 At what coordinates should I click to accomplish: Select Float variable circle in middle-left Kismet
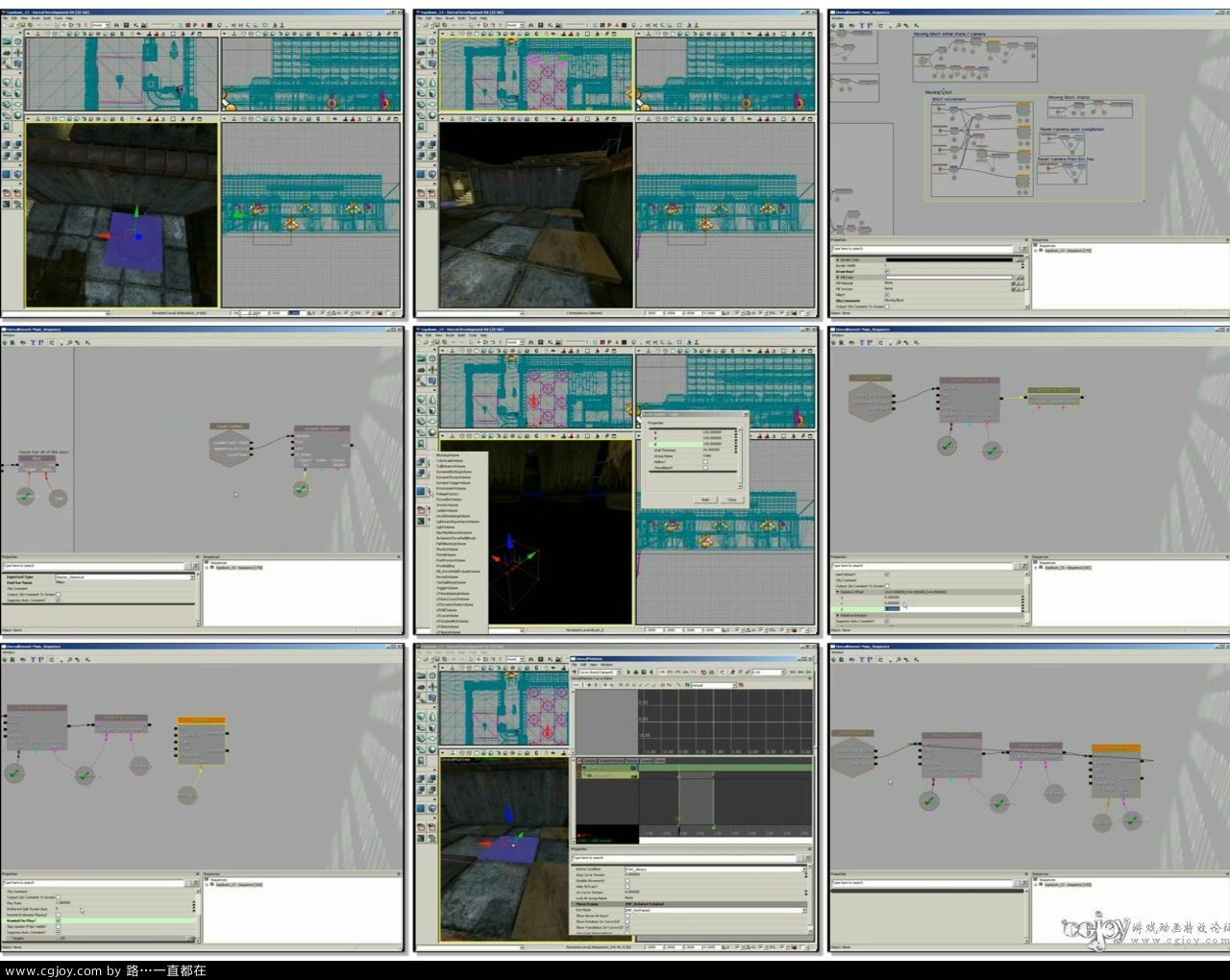58,498
